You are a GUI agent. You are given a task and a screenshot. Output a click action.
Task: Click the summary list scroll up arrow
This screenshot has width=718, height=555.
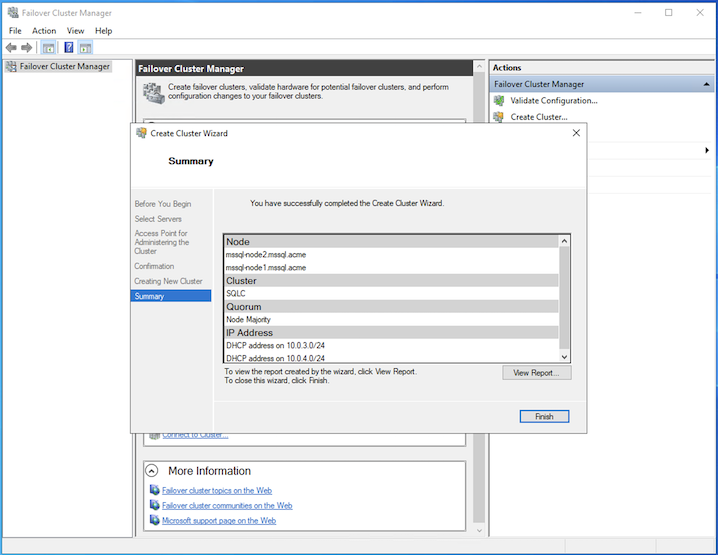(564, 241)
